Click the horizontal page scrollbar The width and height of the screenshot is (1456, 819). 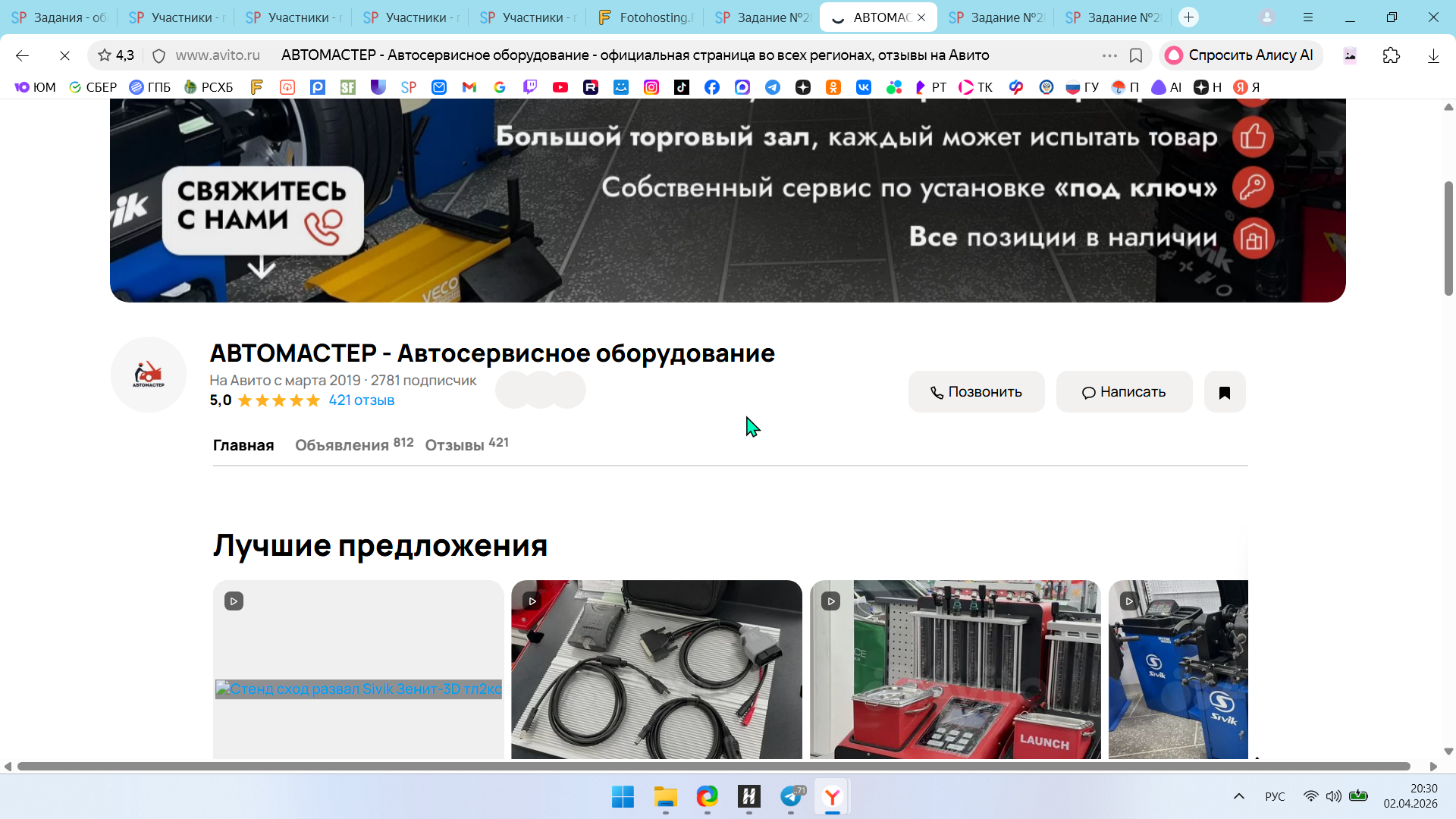pyautogui.click(x=713, y=767)
